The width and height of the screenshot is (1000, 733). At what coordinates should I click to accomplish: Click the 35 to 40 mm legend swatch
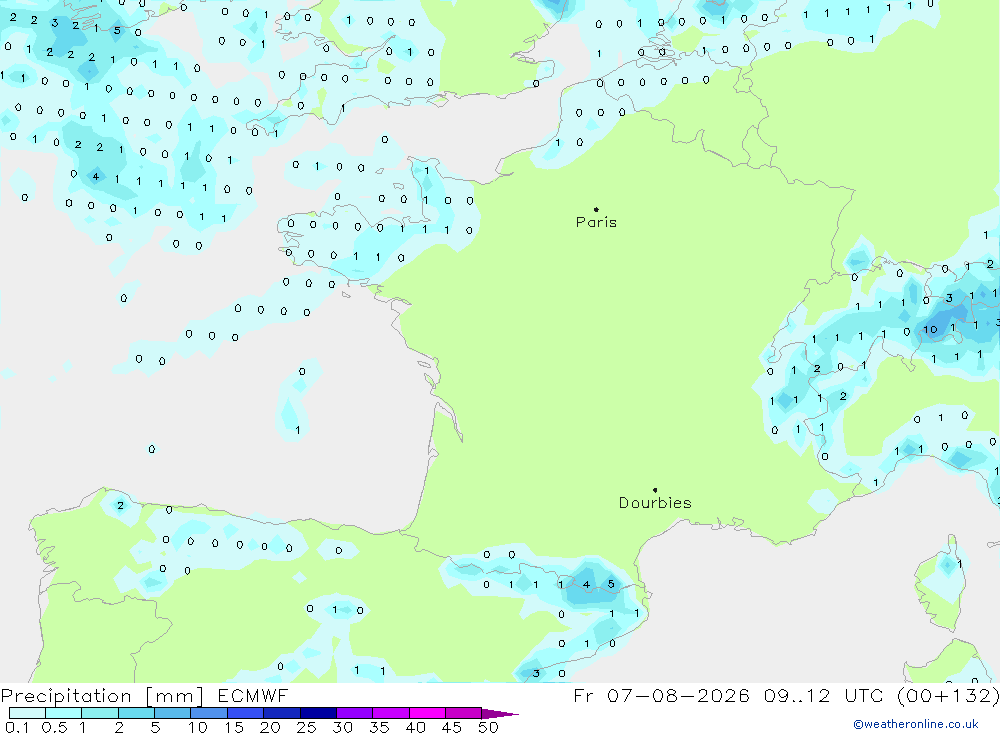point(391,713)
